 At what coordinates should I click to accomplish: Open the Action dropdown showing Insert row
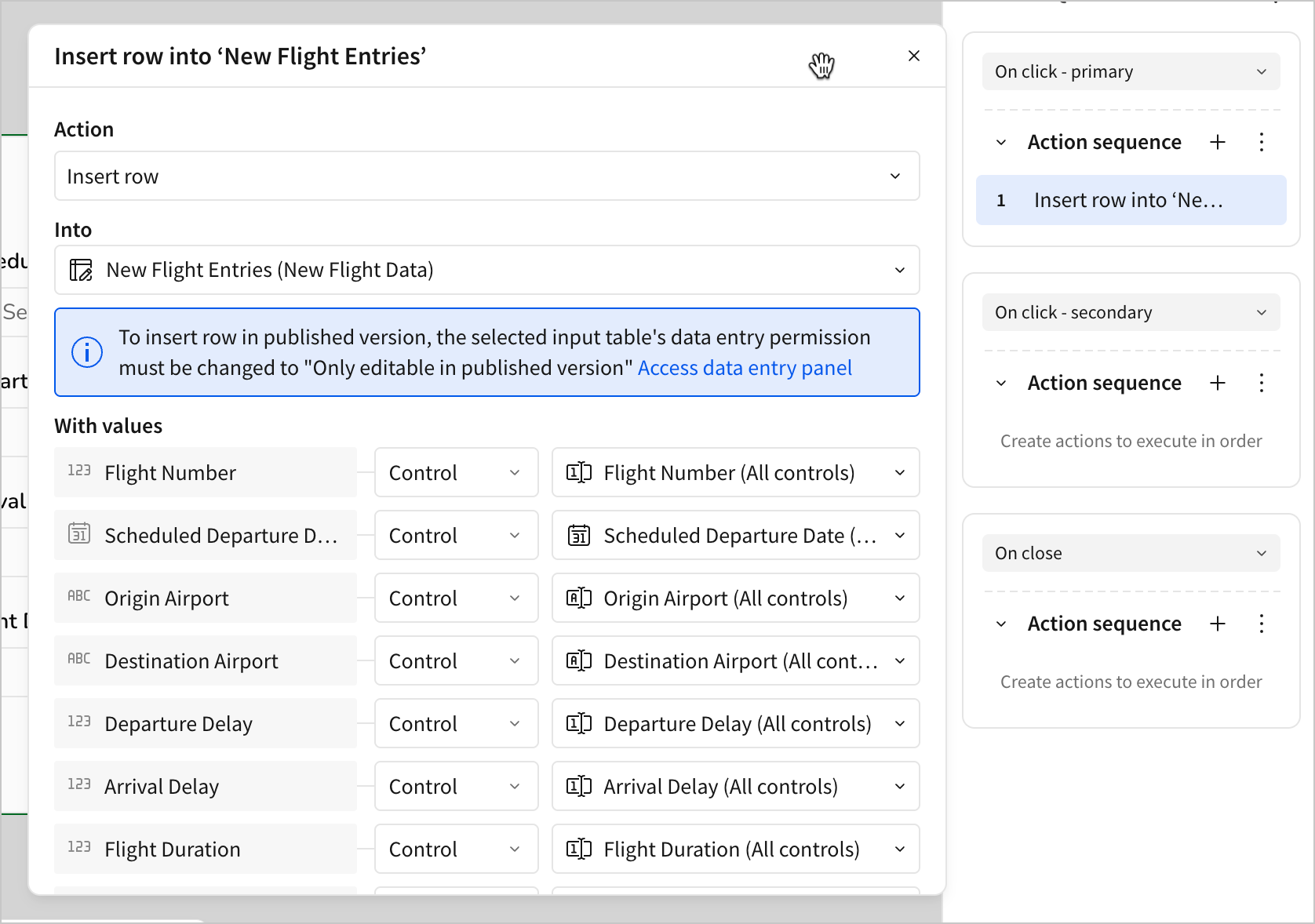486,176
